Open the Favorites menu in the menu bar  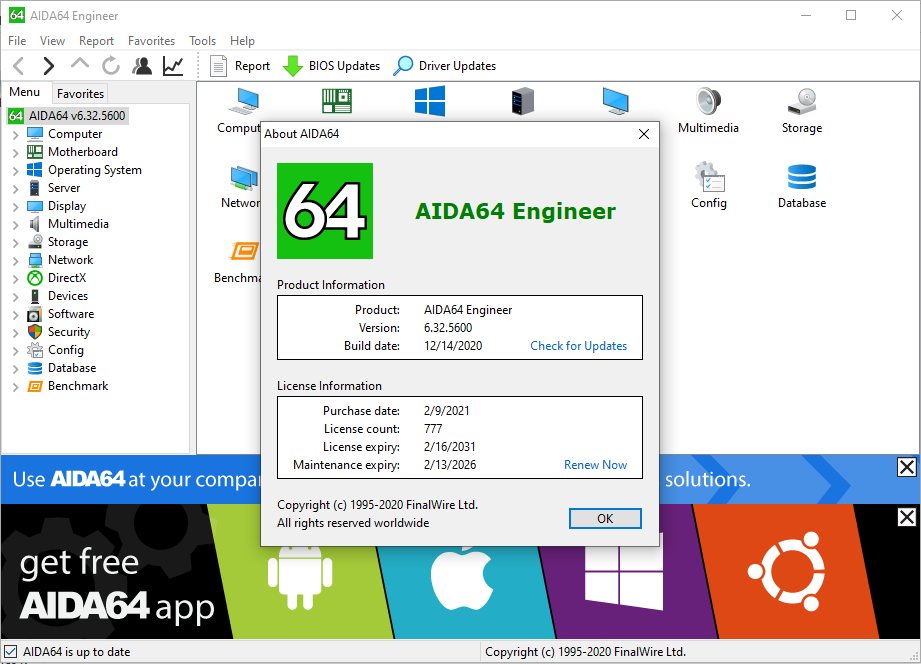pyautogui.click(x=152, y=41)
